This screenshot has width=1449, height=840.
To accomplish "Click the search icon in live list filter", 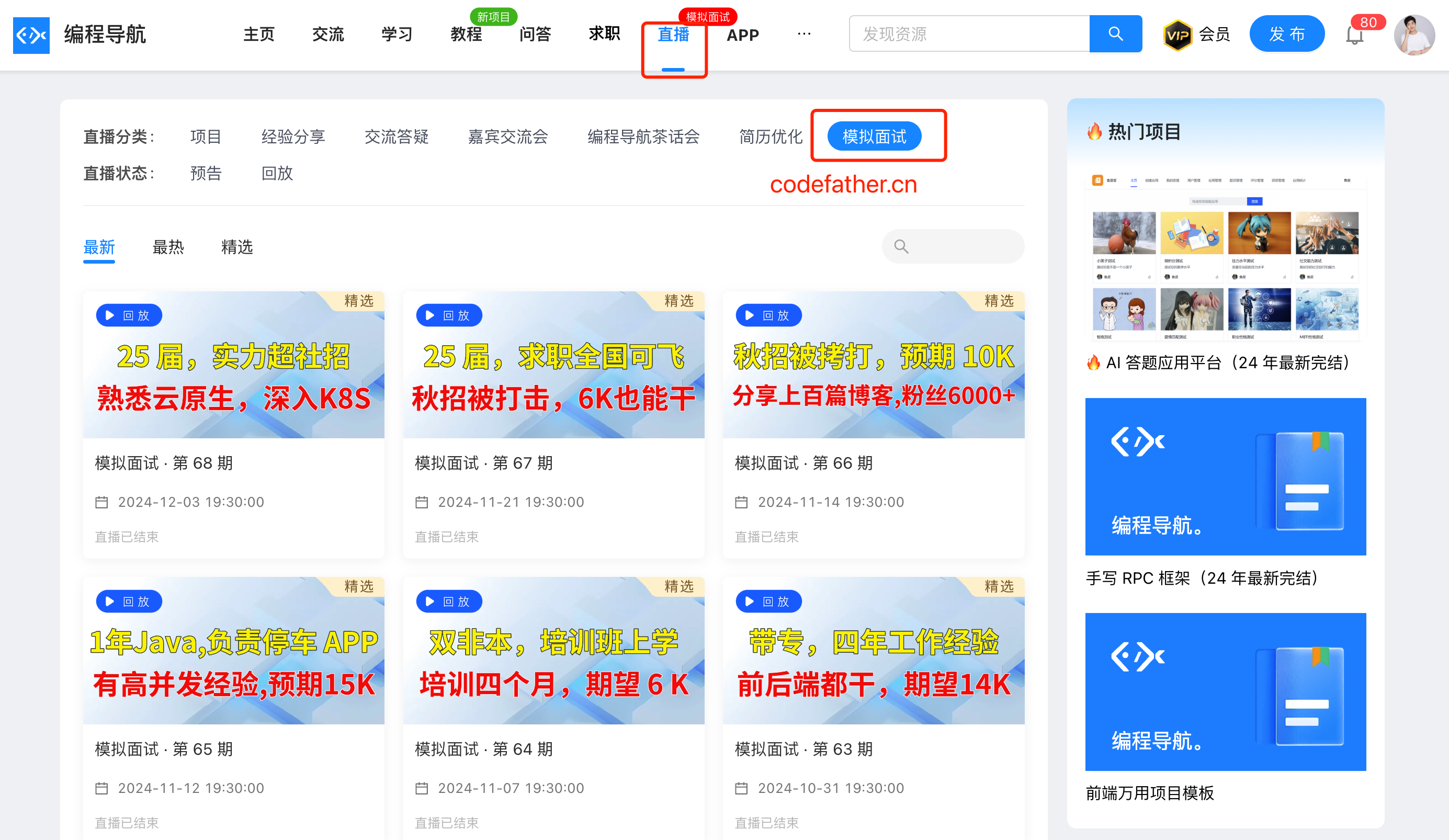I will pyautogui.click(x=901, y=247).
